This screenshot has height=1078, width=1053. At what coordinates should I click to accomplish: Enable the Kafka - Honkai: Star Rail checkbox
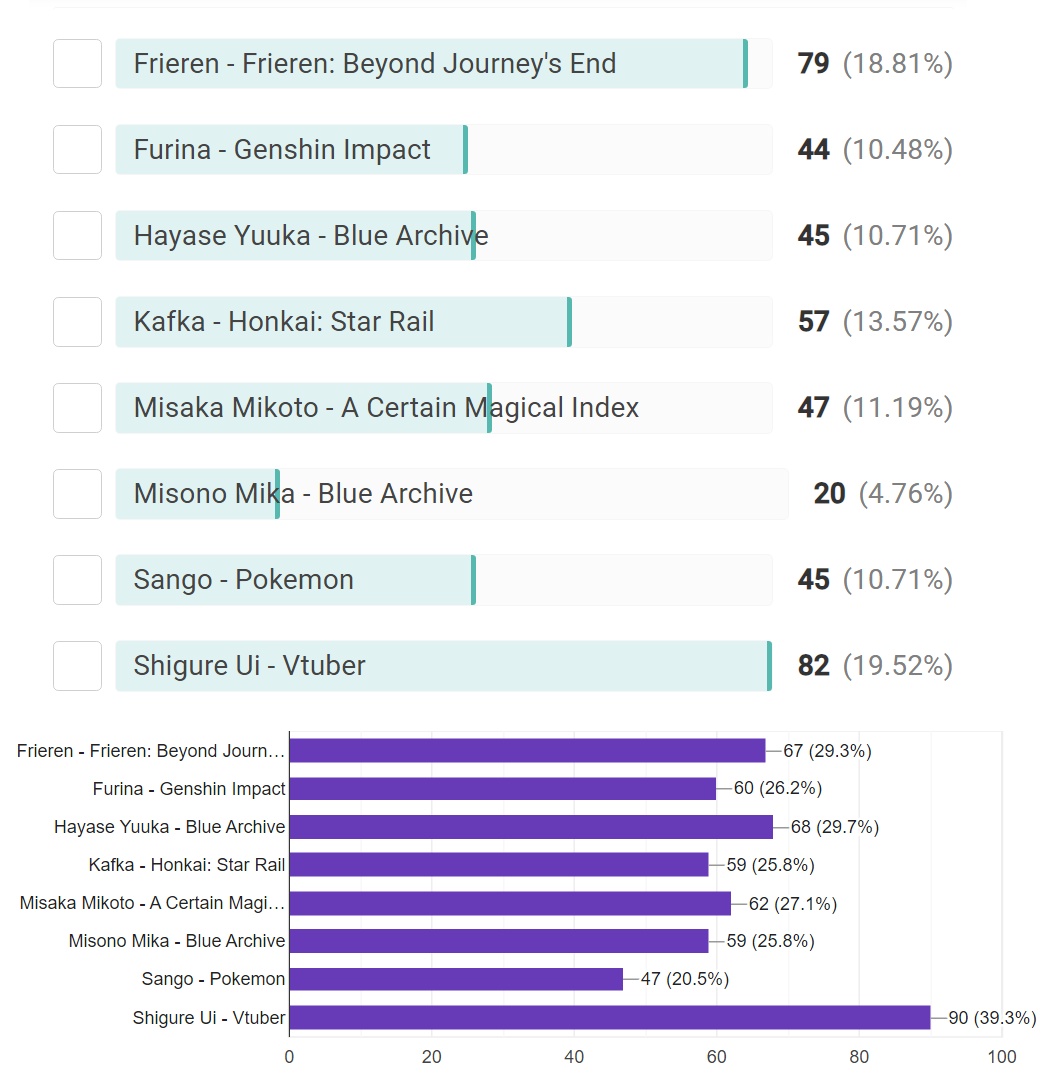[77, 322]
